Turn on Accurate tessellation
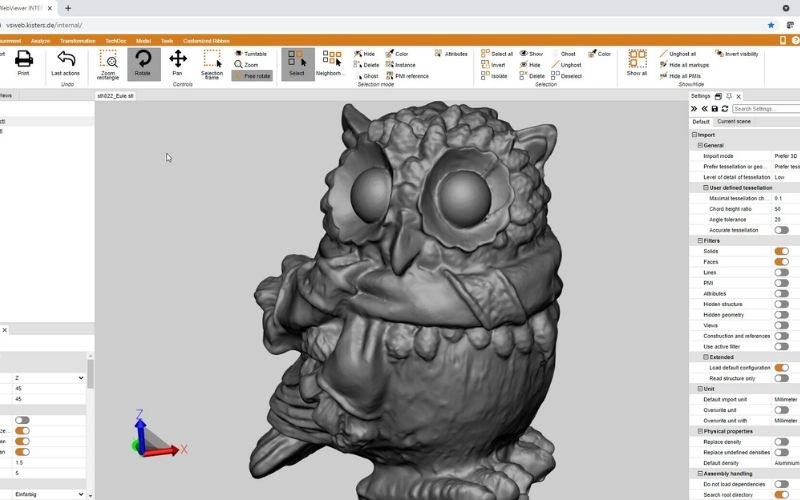Screen dimensions: 800x500 click(x=781, y=230)
